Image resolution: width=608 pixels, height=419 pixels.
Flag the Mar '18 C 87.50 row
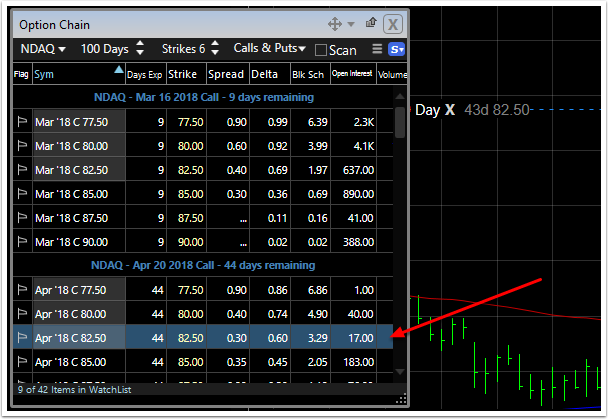pyautogui.click(x=22, y=218)
